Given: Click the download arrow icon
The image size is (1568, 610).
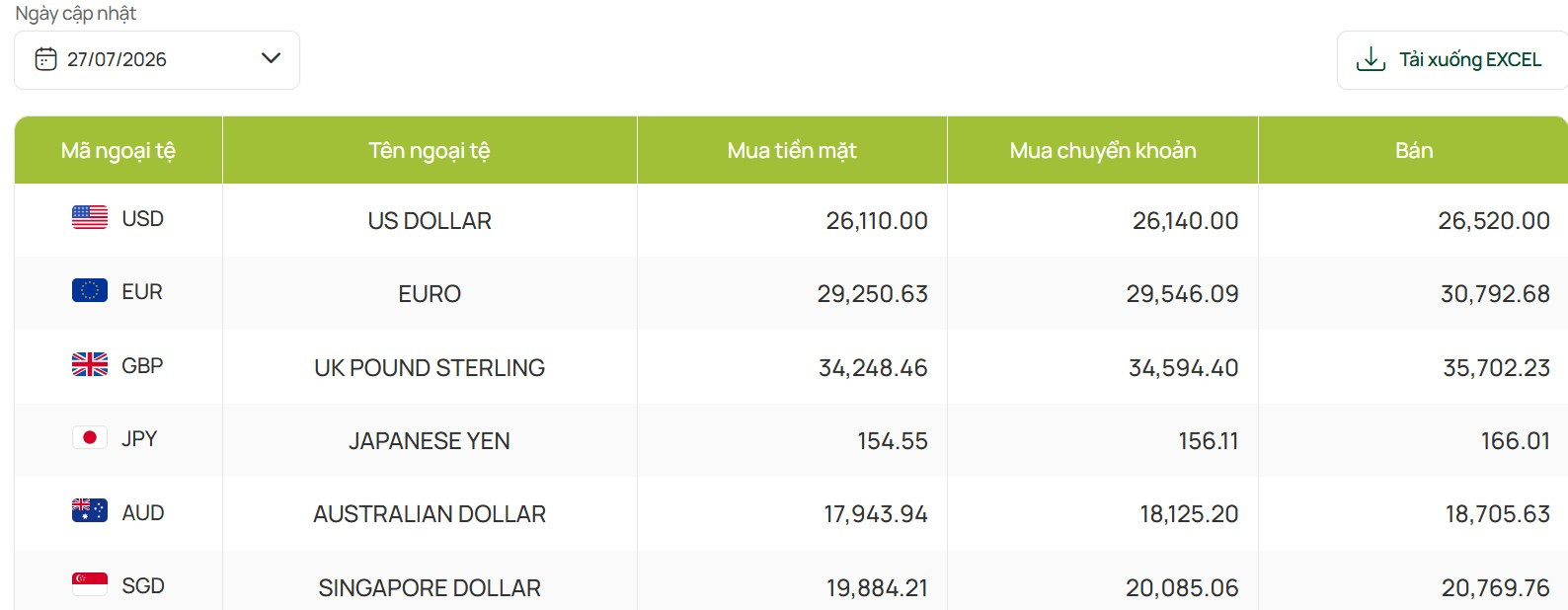Looking at the screenshot, I should [x=1371, y=59].
